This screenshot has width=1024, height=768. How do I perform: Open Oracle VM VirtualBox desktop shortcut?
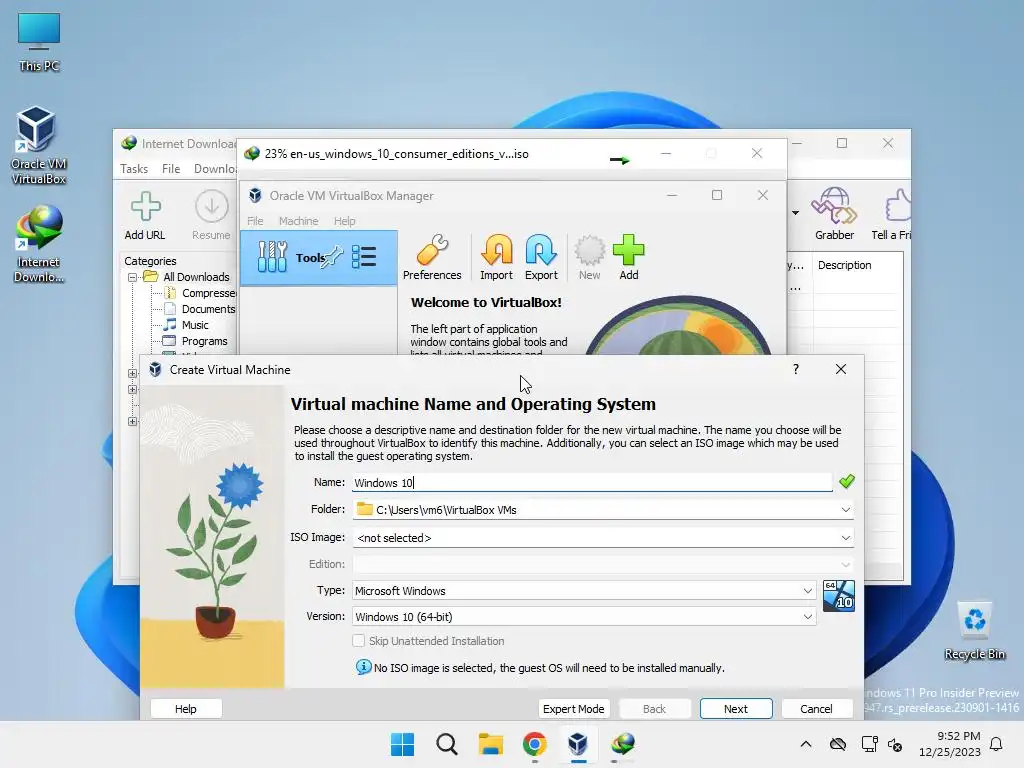tap(38, 146)
